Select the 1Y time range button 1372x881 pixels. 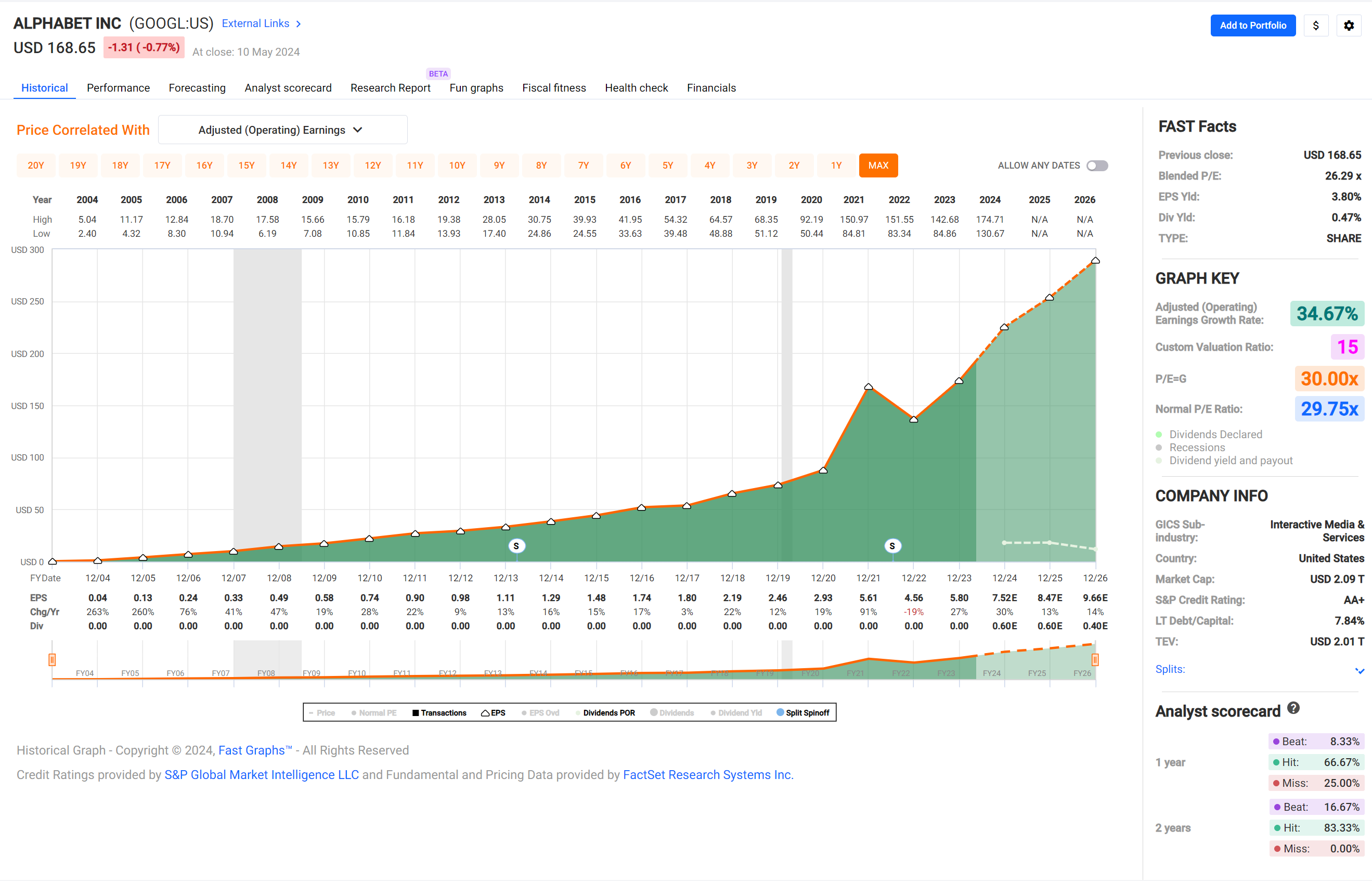point(836,166)
